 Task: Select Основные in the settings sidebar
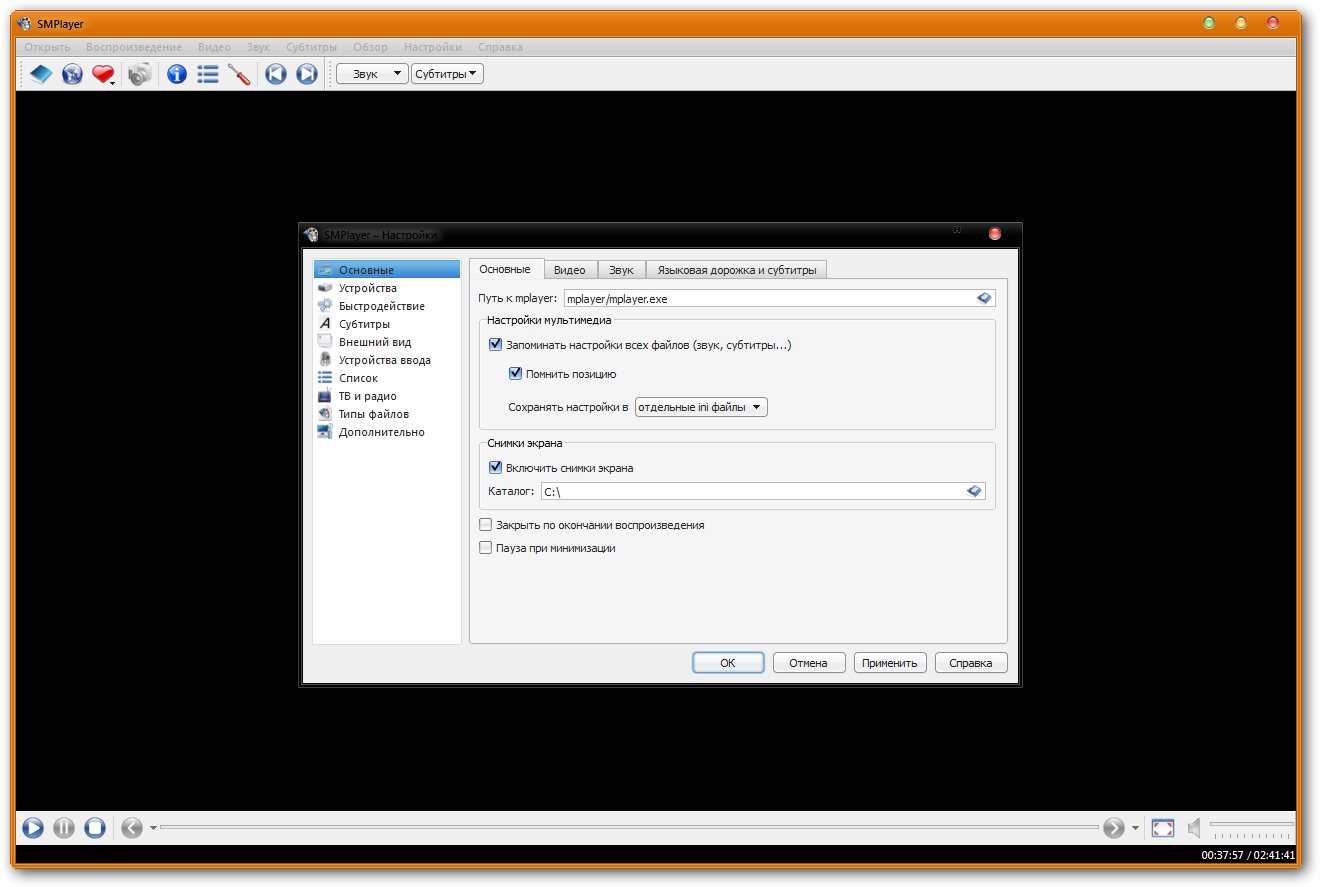tap(387, 270)
